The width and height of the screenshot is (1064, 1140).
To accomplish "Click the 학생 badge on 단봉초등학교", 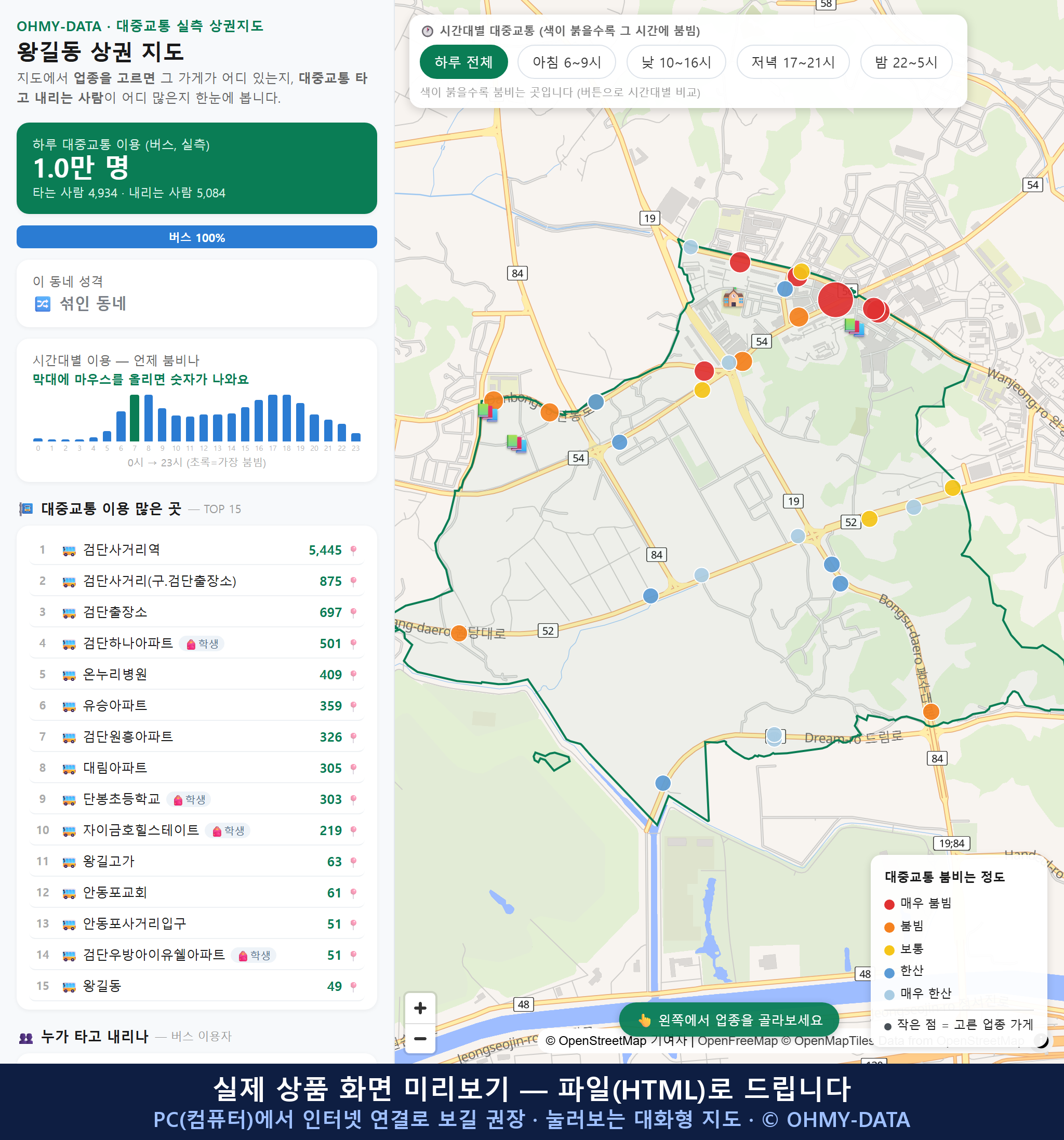I will click(189, 799).
